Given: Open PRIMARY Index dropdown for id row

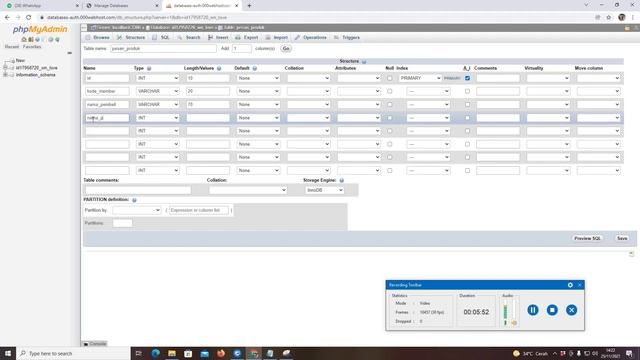Looking at the screenshot, I should point(420,78).
